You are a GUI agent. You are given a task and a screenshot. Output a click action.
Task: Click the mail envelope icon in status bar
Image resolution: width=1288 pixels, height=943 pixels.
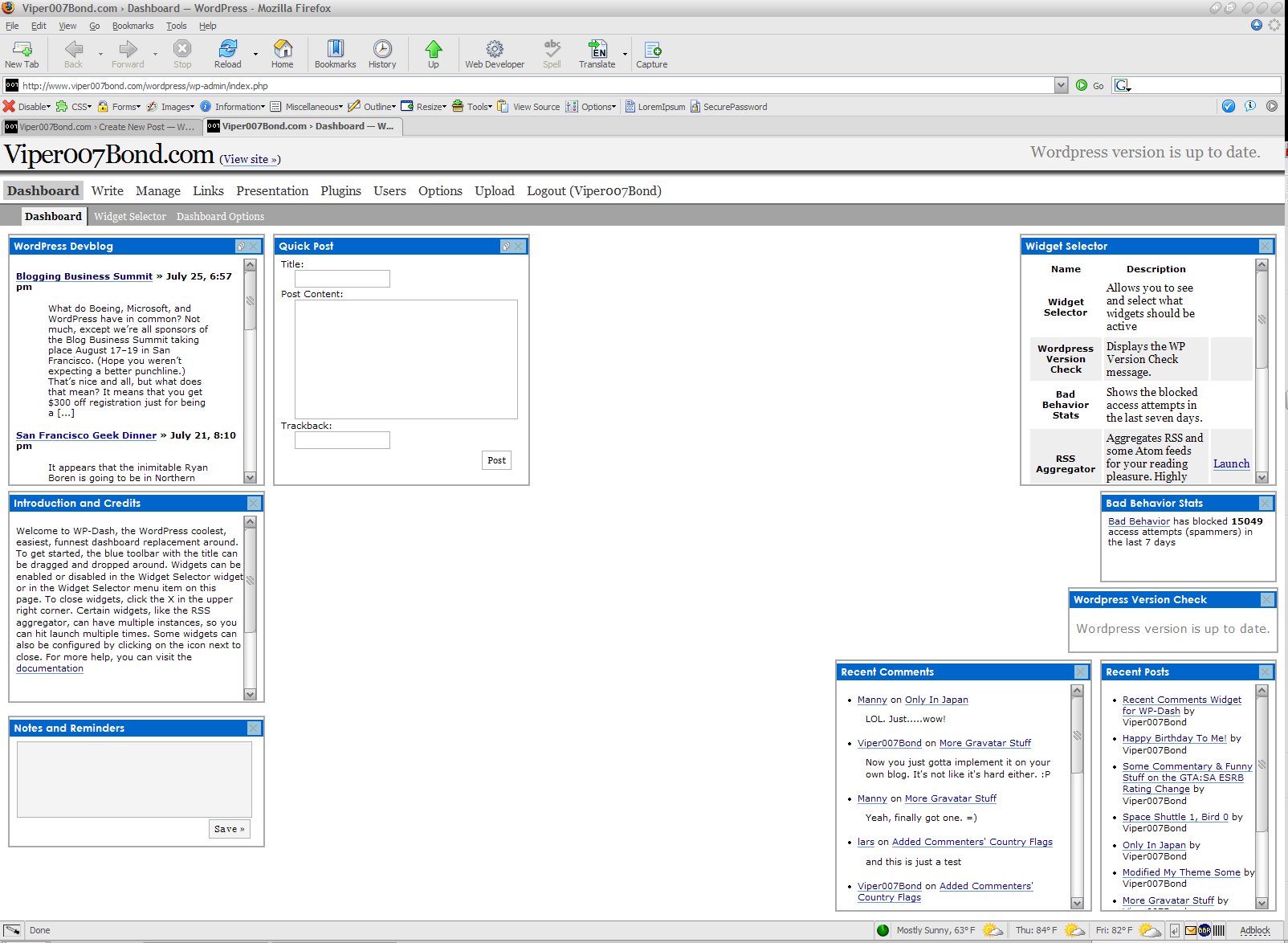1191,930
